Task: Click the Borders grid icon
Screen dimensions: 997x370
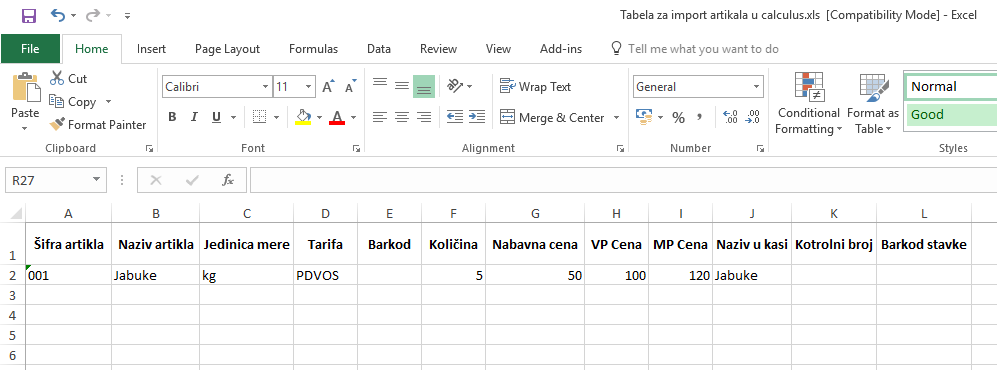Action: (x=259, y=118)
